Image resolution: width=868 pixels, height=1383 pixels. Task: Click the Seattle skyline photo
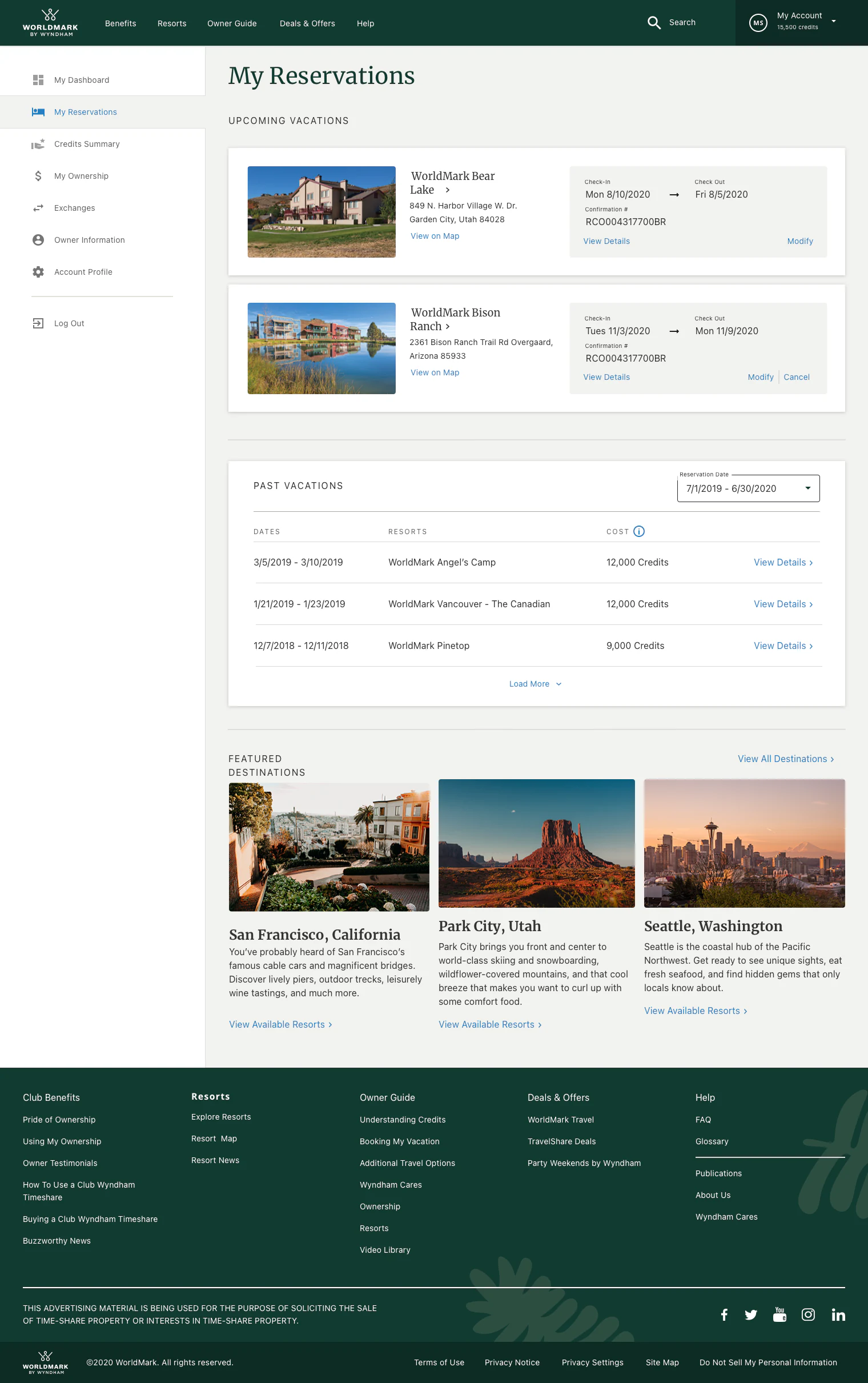pyautogui.click(x=744, y=843)
